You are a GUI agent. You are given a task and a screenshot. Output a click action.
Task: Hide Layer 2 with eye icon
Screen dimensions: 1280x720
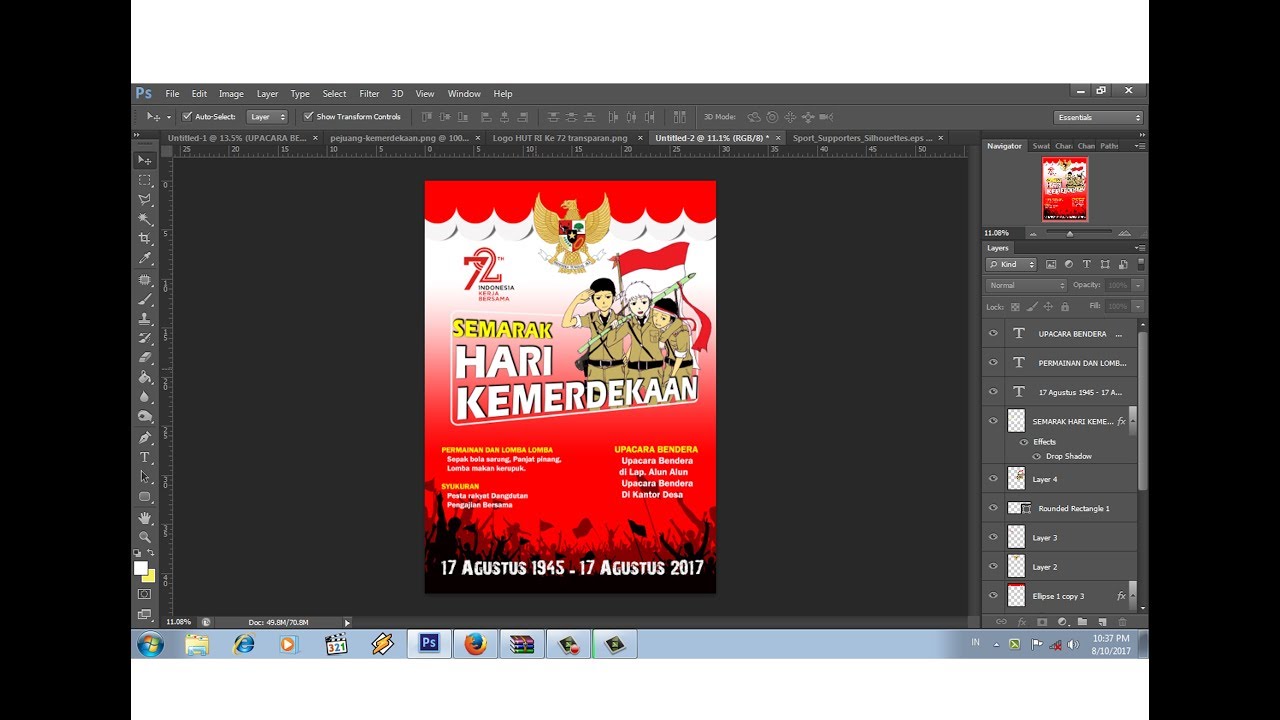pyautogui.click(x=993, y=566)
